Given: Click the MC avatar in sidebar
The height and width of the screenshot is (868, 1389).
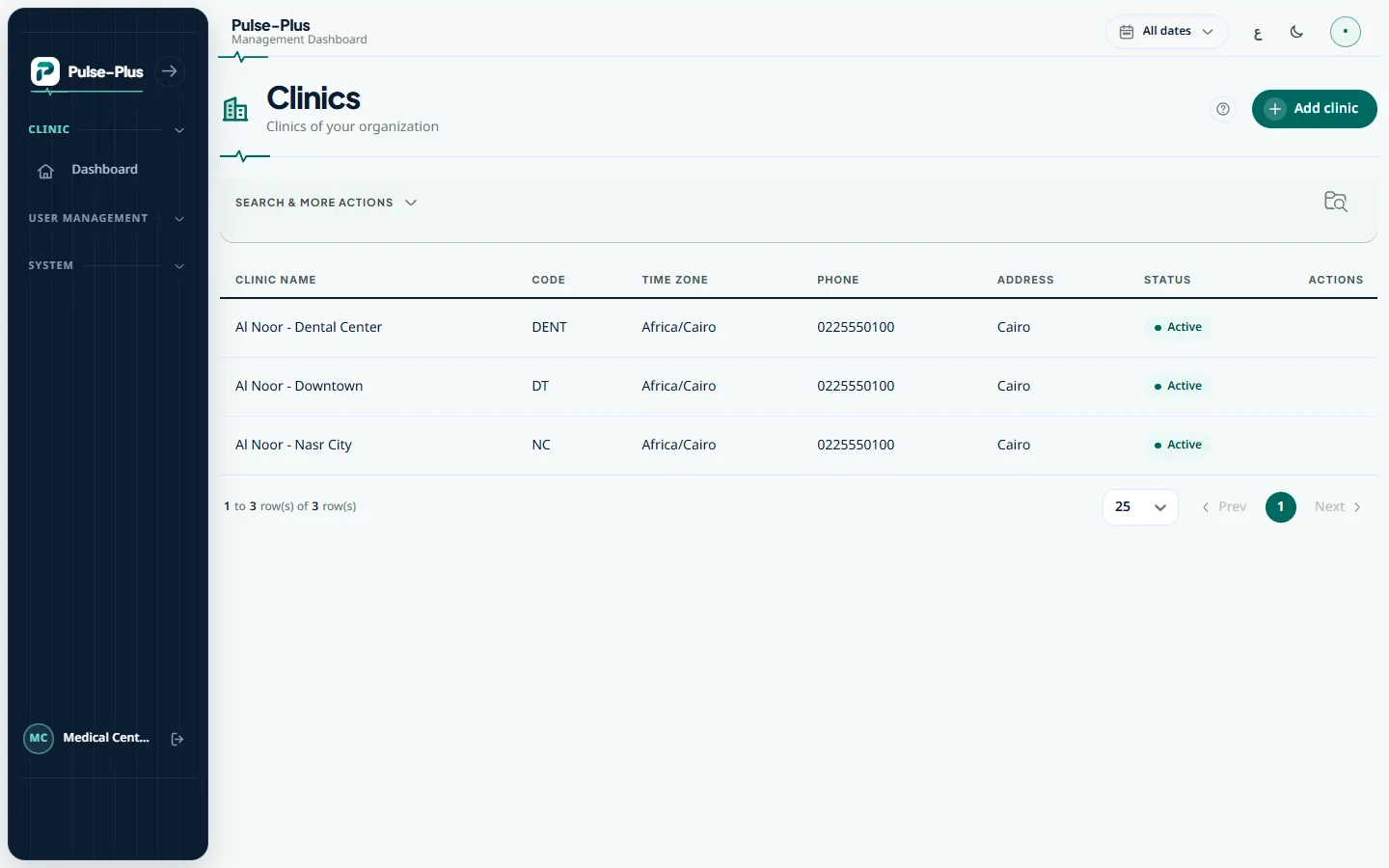Looking at the screenshot, I should (x=39, y=739).
